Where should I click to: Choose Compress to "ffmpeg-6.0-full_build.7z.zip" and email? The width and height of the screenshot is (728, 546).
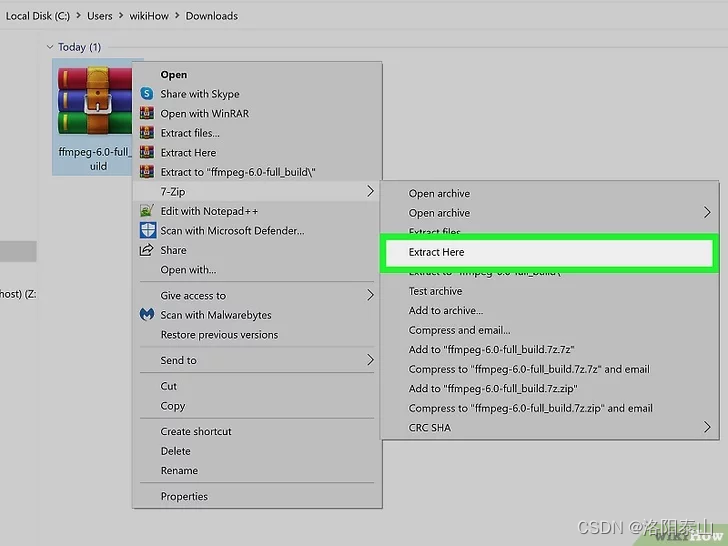[550, 408]
